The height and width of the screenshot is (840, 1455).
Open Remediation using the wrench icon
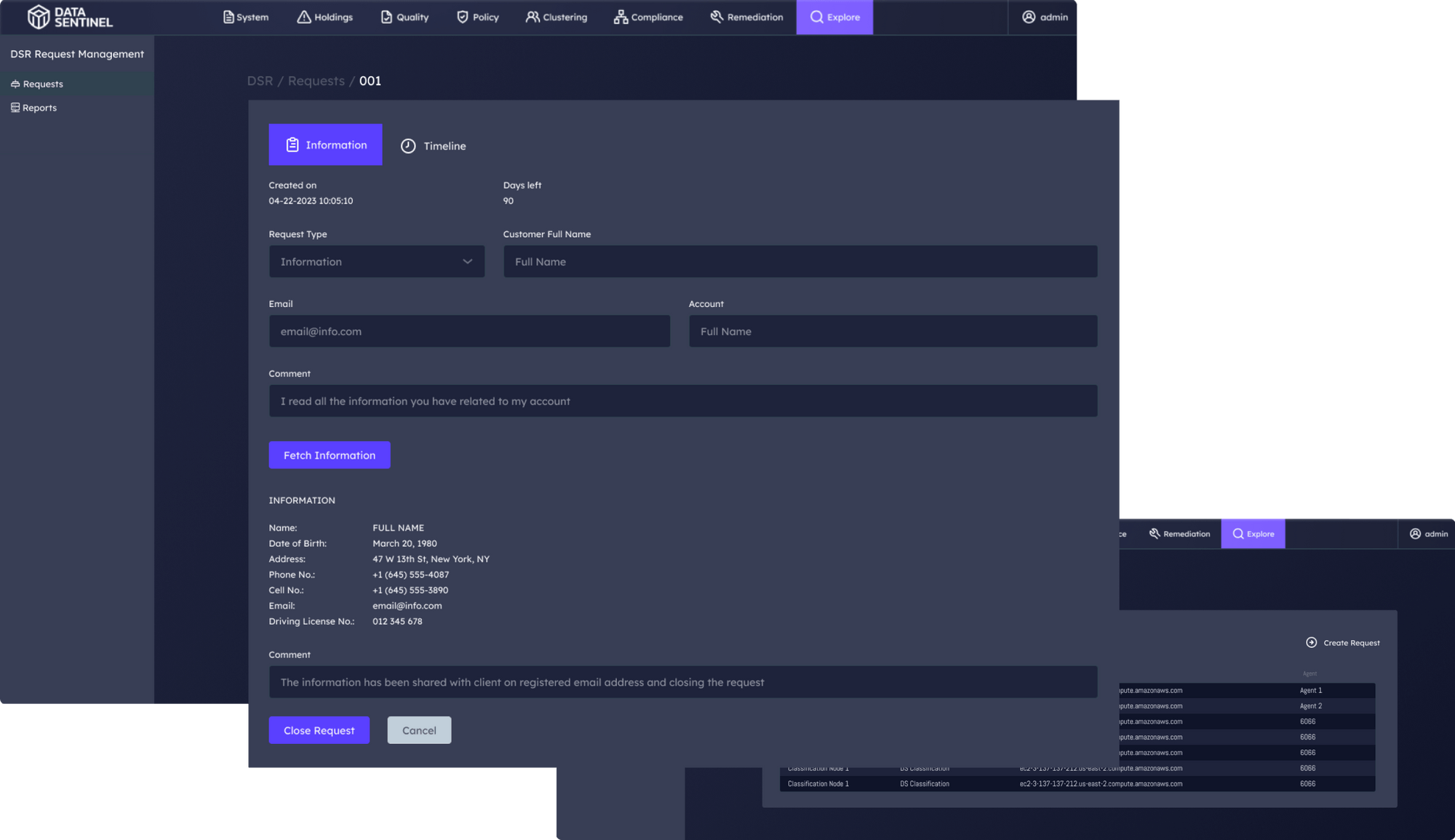(x=715, y=17)
